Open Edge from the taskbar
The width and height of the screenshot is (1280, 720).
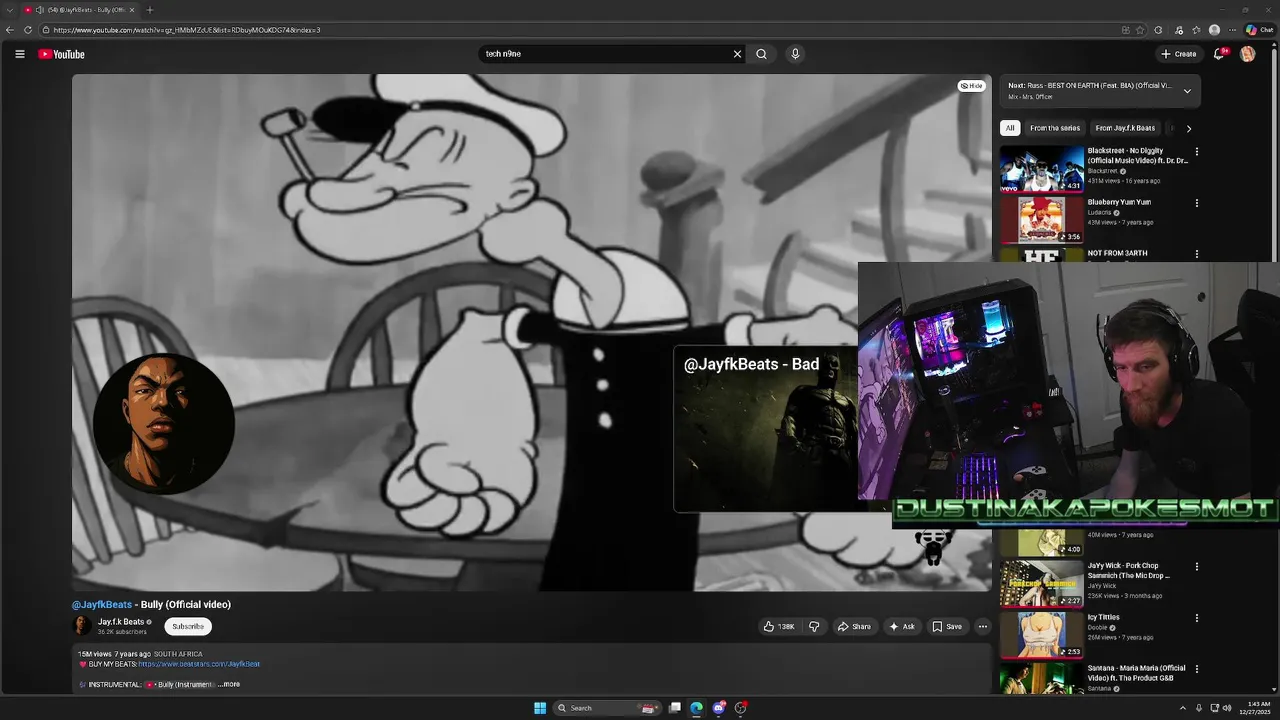pyautogui.click(x=696, y=708)
